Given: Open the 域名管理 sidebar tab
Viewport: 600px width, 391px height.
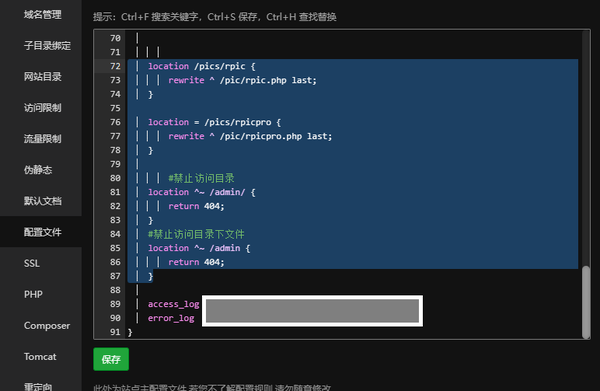Looking at the screenshot, I should 41,15.
